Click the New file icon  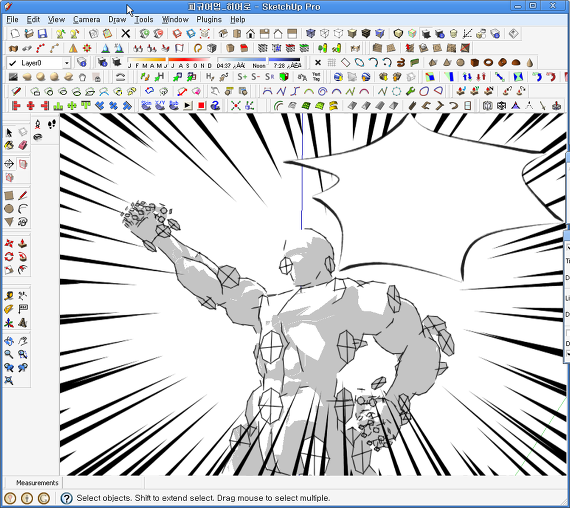point(15,34)
